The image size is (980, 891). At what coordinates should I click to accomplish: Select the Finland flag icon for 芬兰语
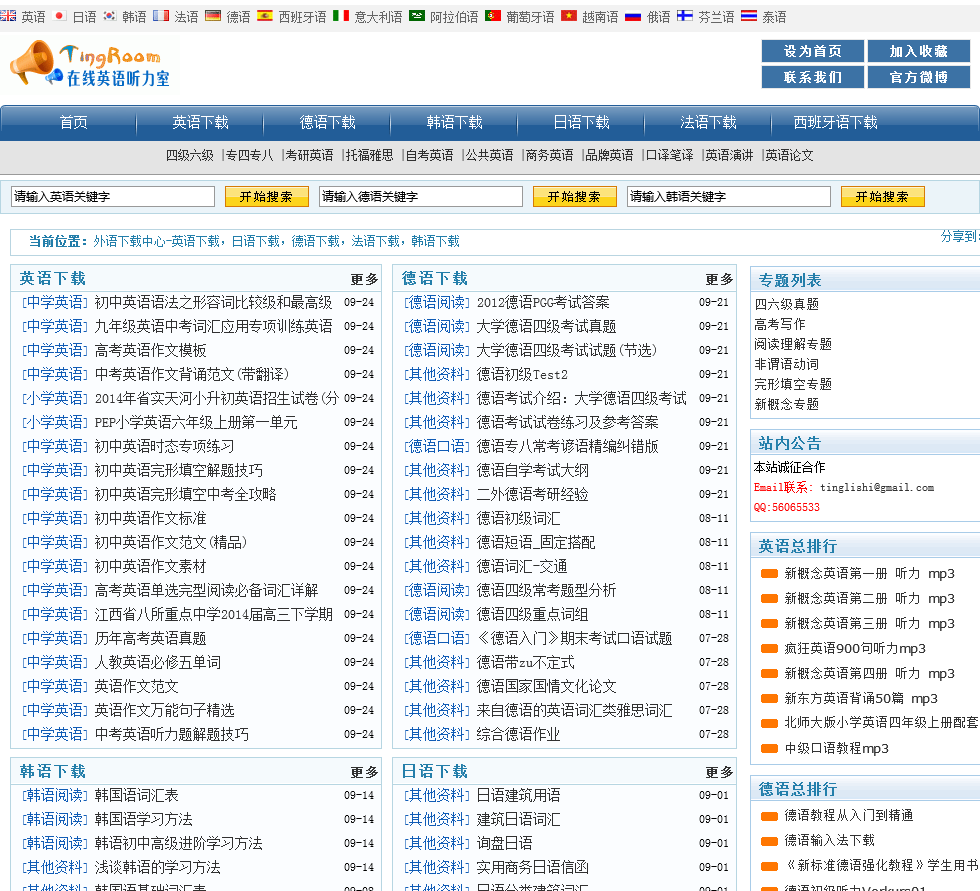[x=685, y=16]
